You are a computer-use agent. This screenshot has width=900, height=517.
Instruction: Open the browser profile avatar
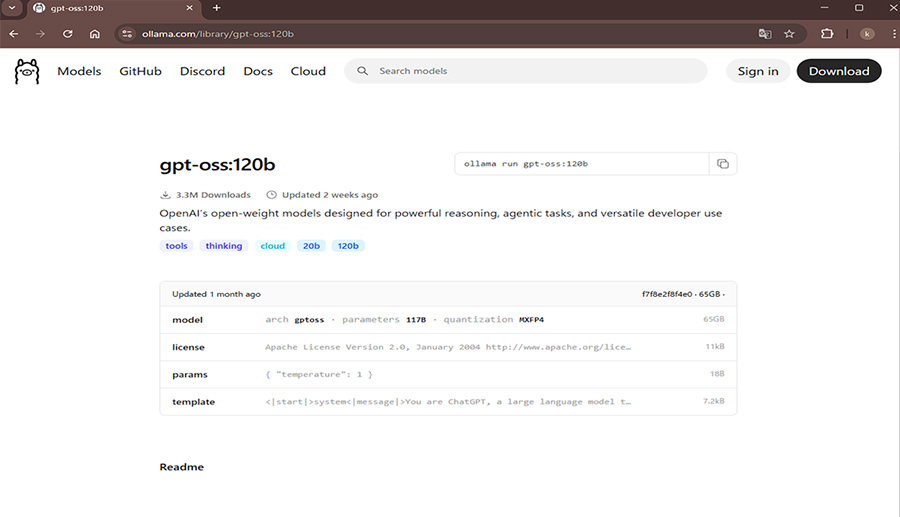(x=866, y=33)
